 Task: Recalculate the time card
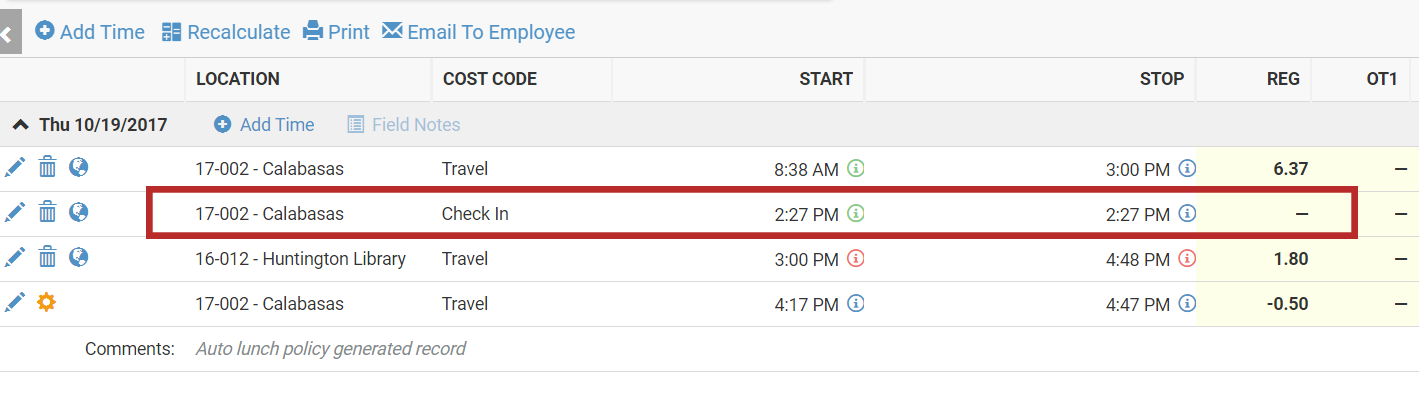(226, 32)
